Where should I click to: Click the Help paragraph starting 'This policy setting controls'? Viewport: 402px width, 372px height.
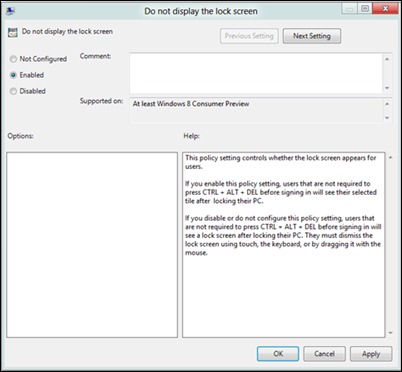coord(281,162)
